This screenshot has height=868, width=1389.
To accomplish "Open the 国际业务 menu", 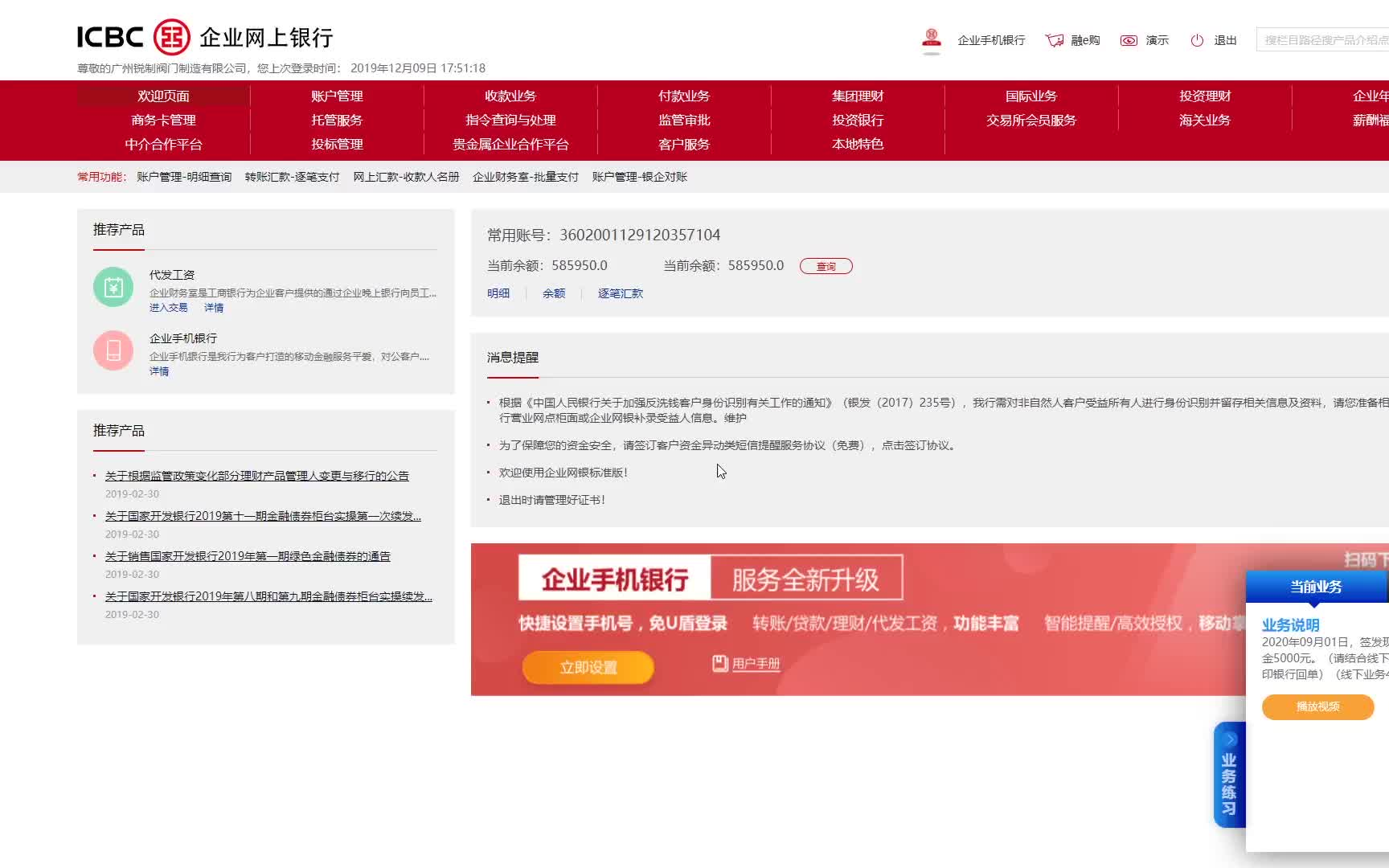I will point(1031,96).
